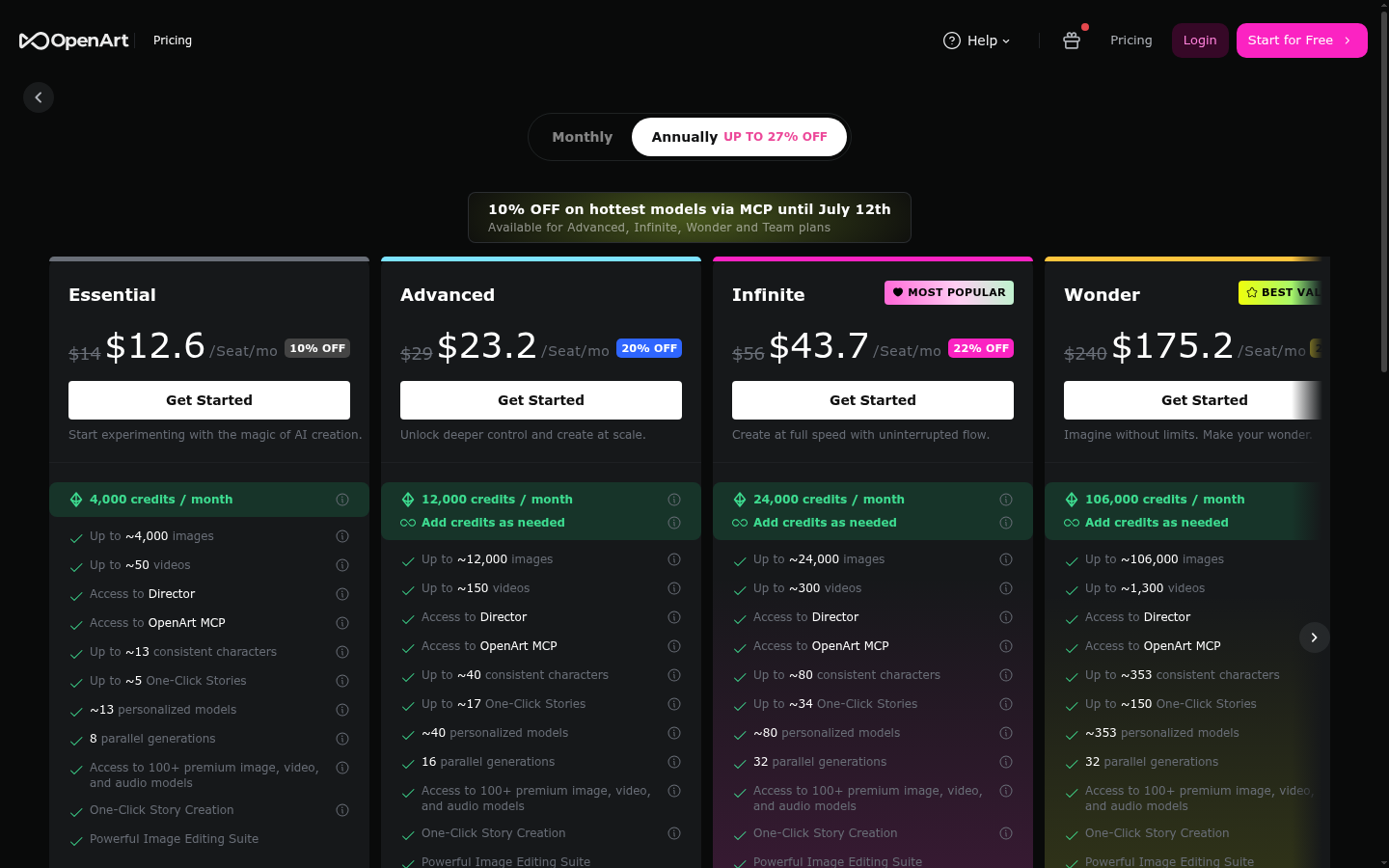Get Started with Infinite plan
The height and width of the screenshot is (868, 1389).
[x=873, y=400]
